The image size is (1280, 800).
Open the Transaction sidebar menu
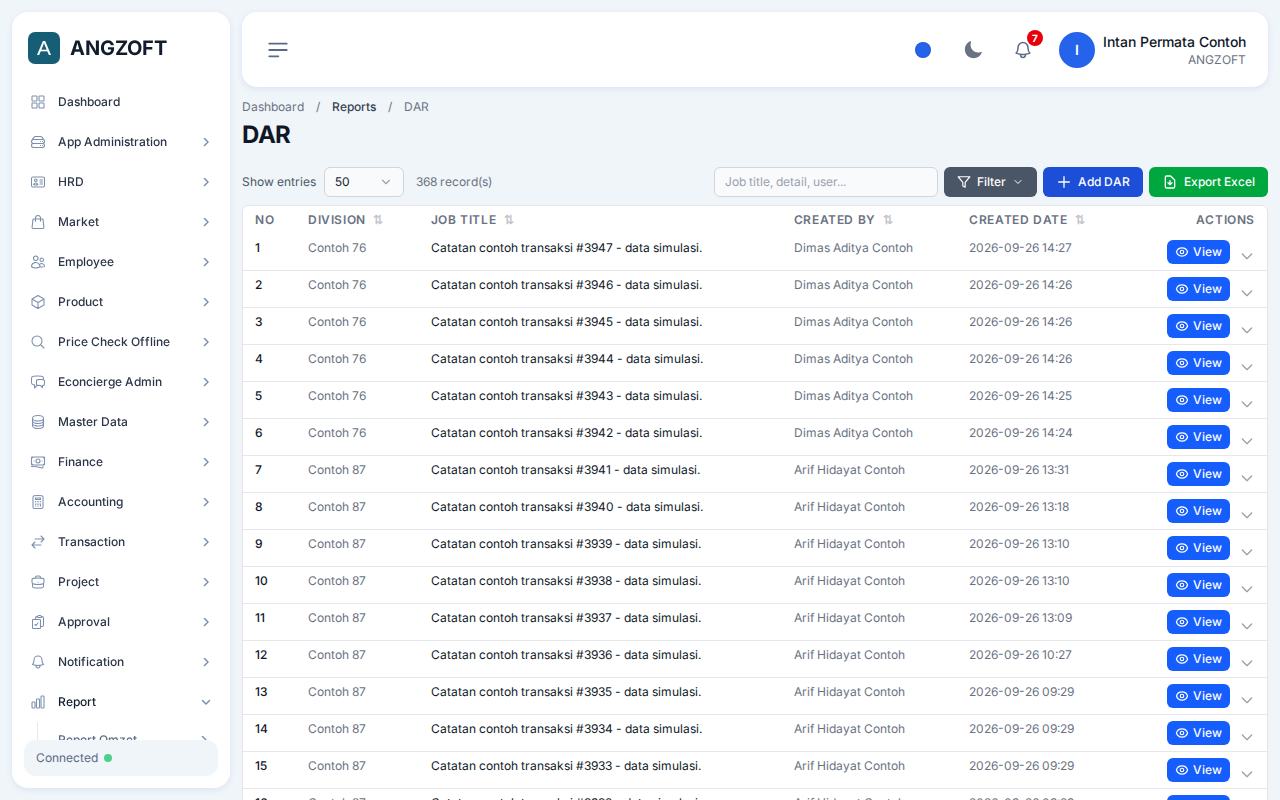[121, 542]
